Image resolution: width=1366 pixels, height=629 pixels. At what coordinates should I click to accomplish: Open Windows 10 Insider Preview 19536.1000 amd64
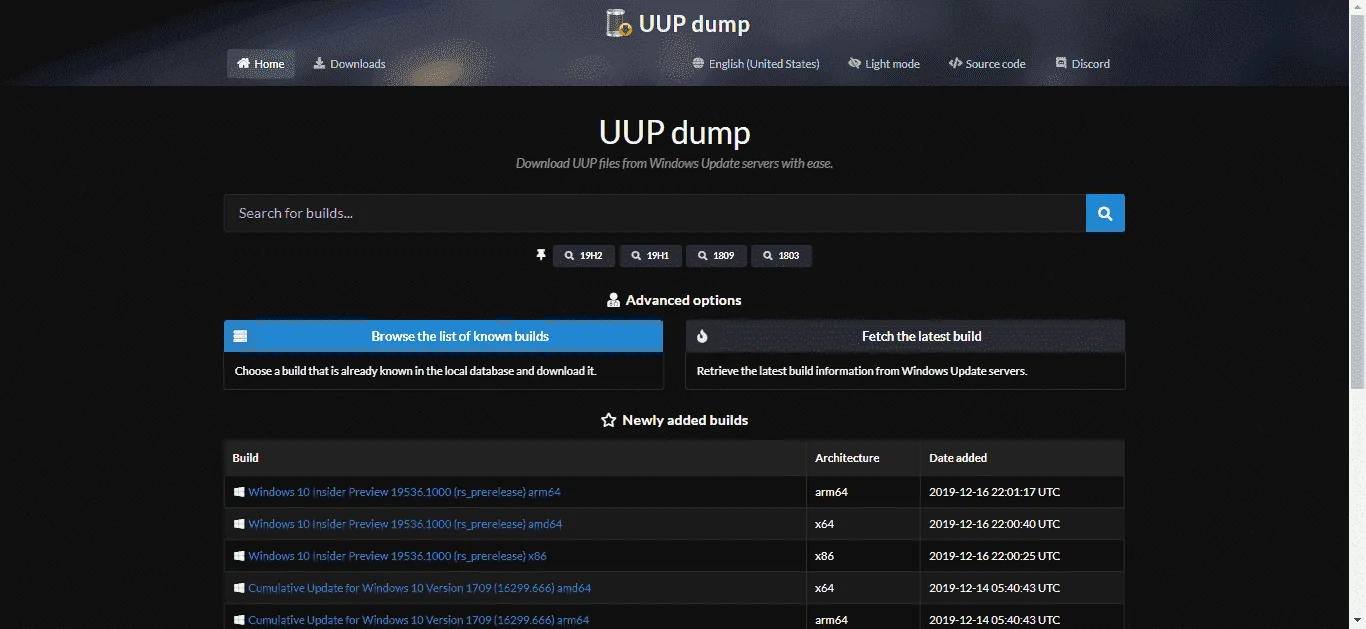[x=405, y=524]
